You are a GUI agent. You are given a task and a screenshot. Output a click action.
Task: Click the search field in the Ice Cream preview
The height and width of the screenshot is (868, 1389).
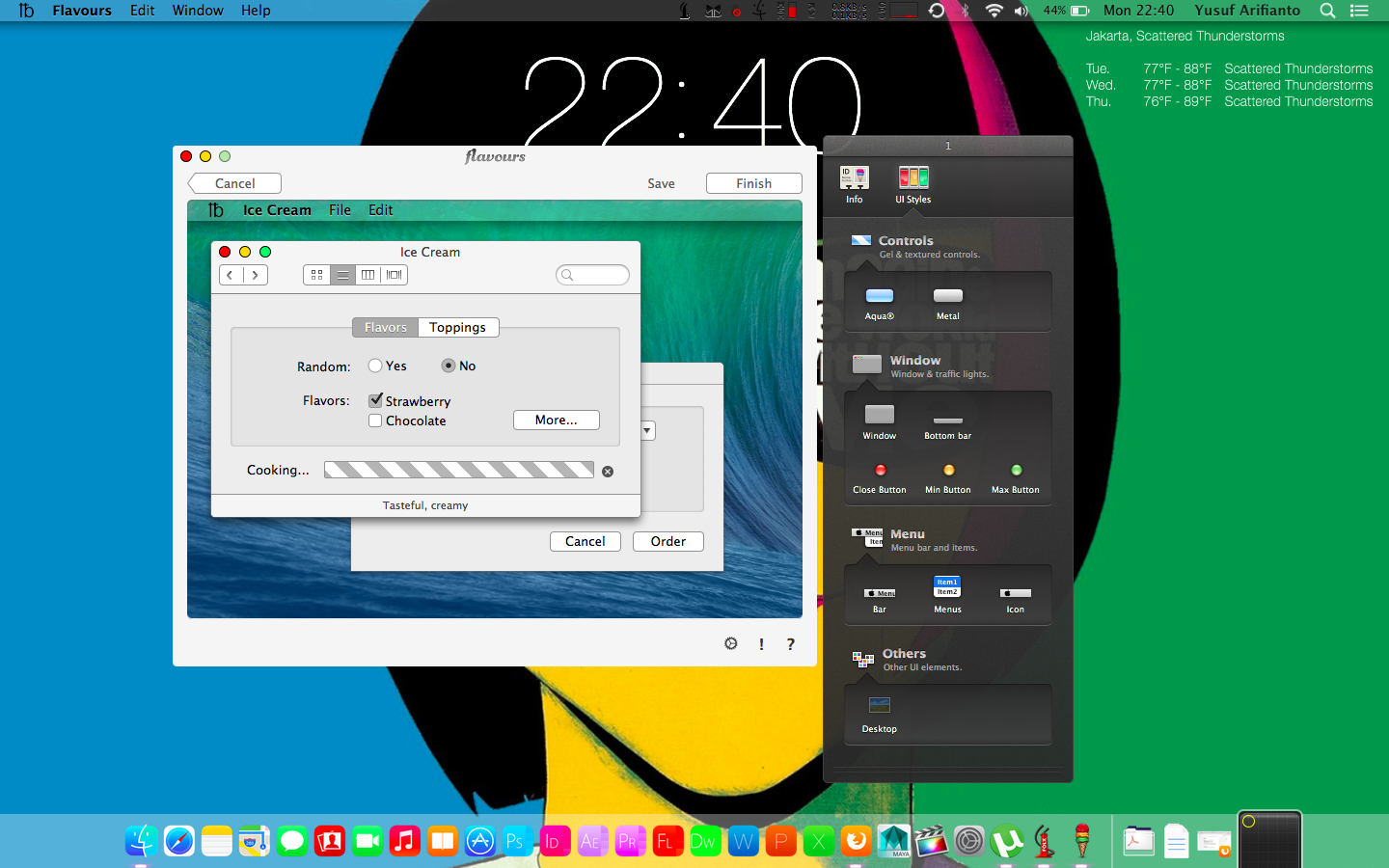[x=593, y=275]
